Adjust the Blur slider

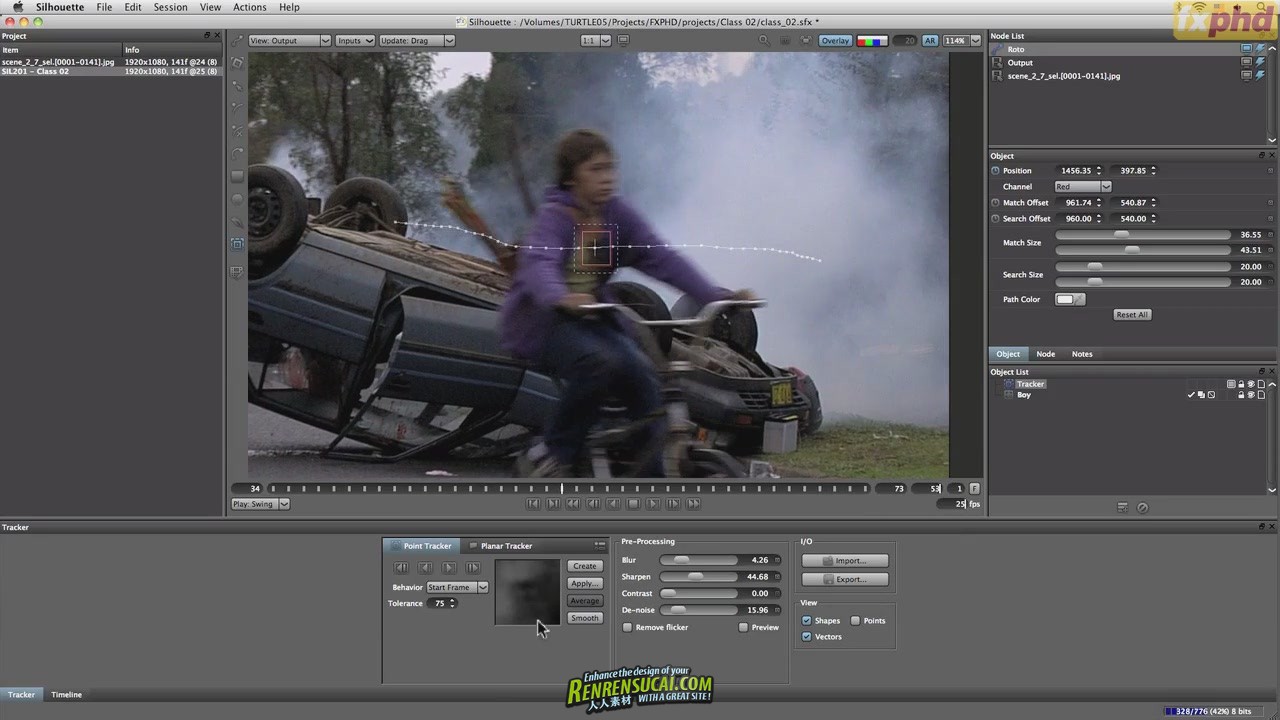(x=698, y=560)
